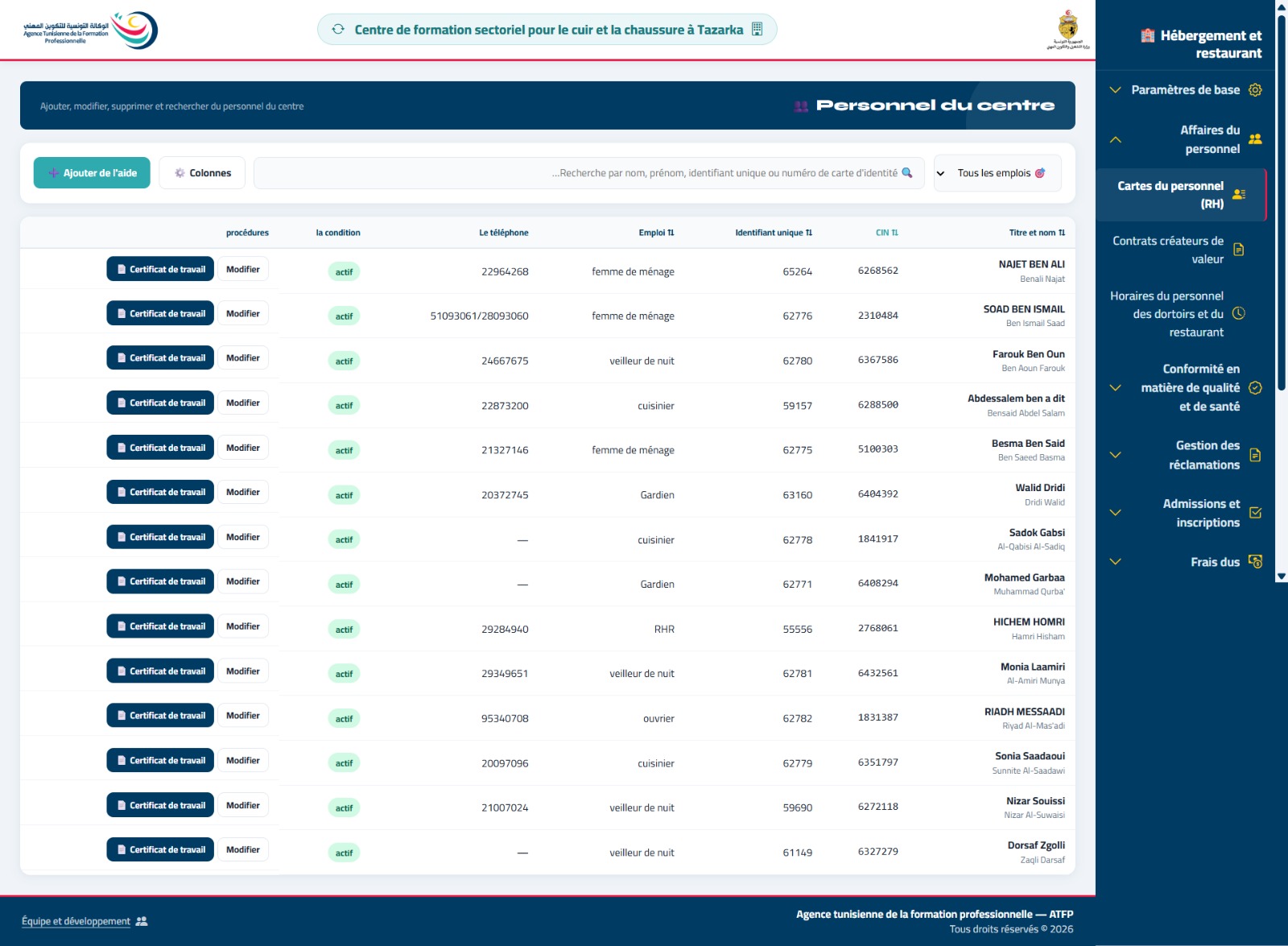Open the Colonnes button
This screenshot has width=1288, height=946.
pos(202,172)
